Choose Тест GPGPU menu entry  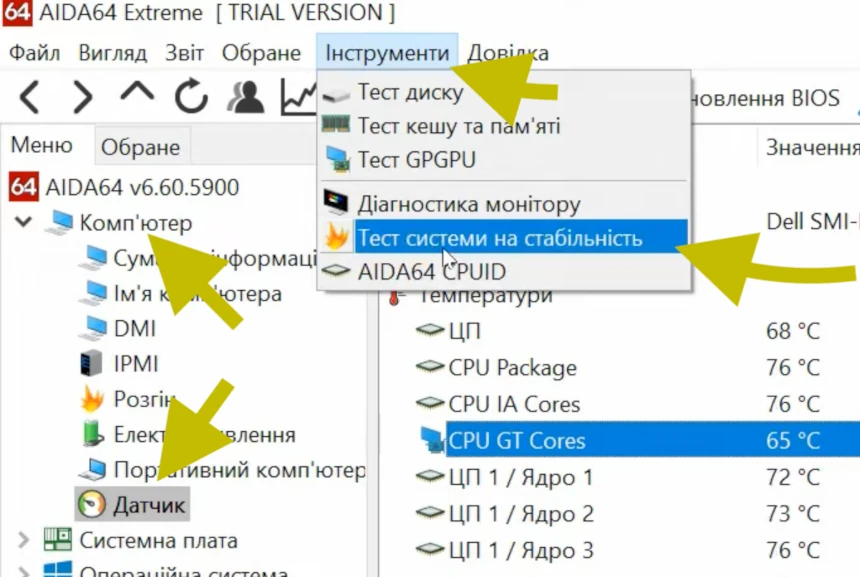503,160
